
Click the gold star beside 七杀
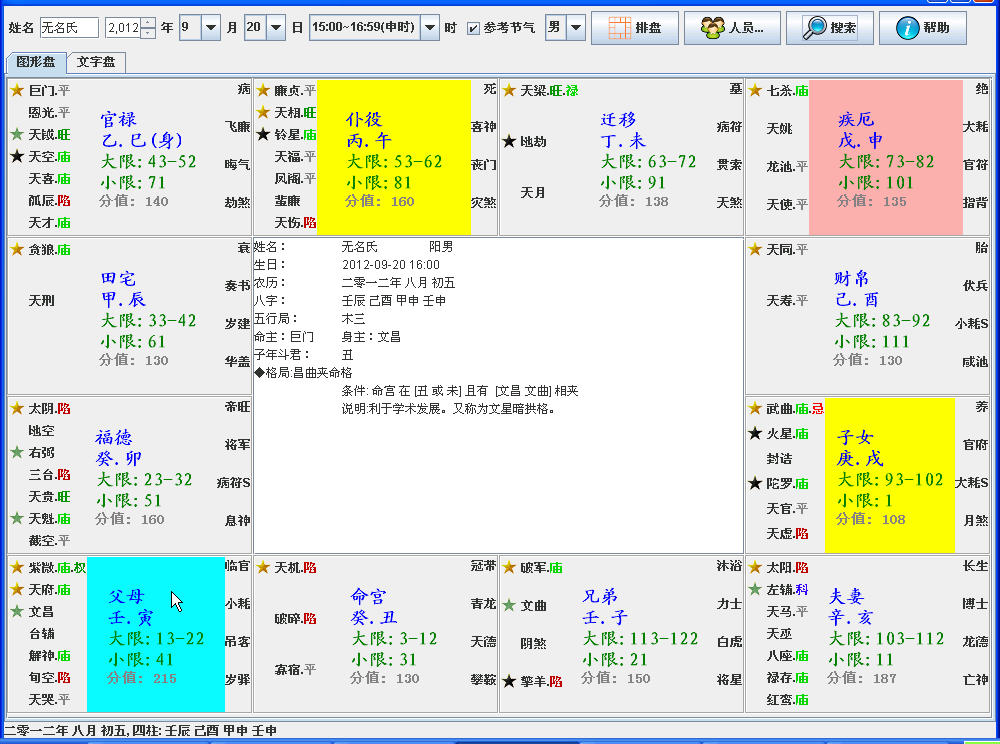755,90
